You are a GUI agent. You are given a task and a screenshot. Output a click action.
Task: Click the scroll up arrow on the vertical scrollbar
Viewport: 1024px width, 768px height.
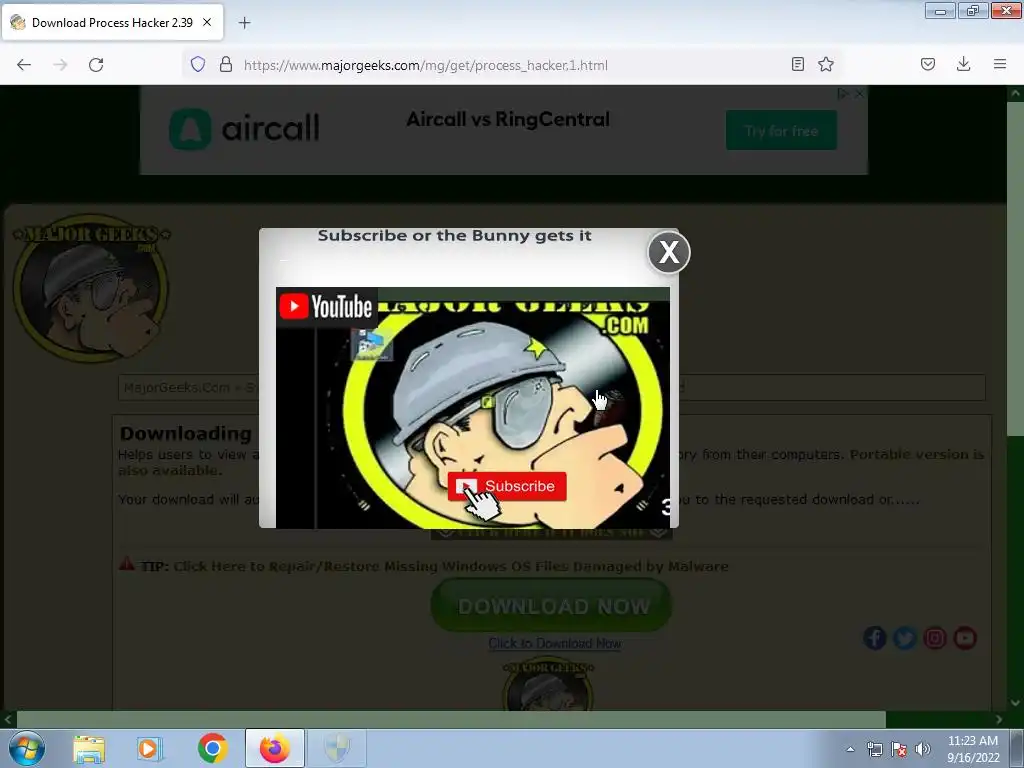pyautogui.click(x=1016, y=93)
